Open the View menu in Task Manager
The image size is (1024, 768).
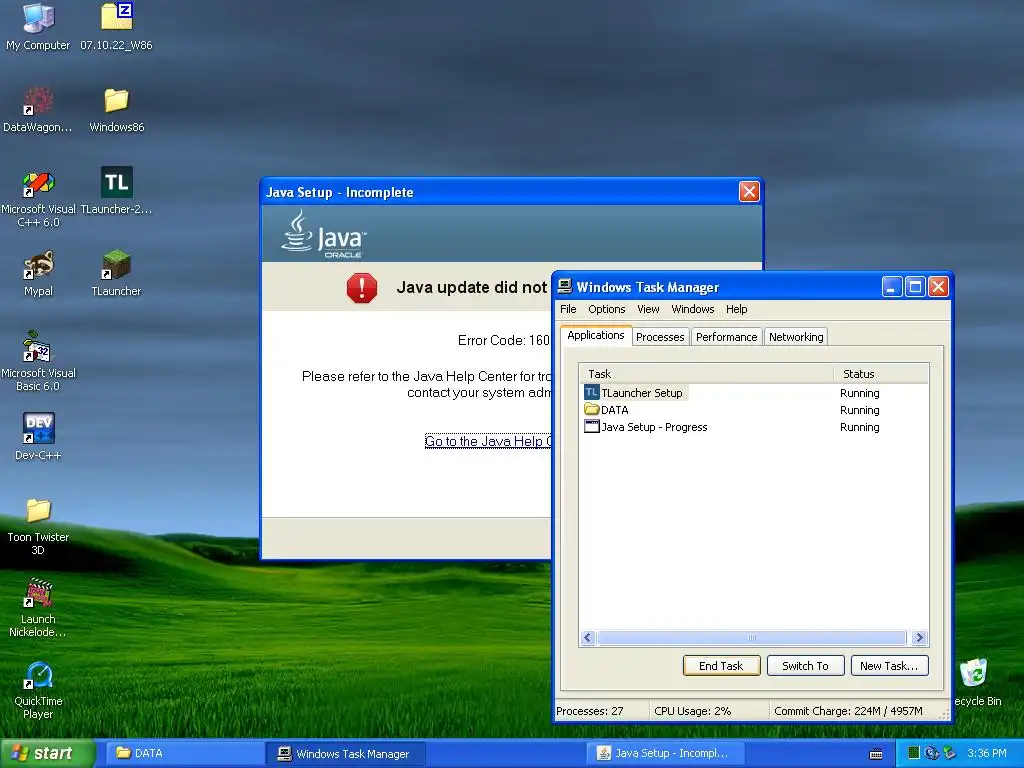click(648, 309)
